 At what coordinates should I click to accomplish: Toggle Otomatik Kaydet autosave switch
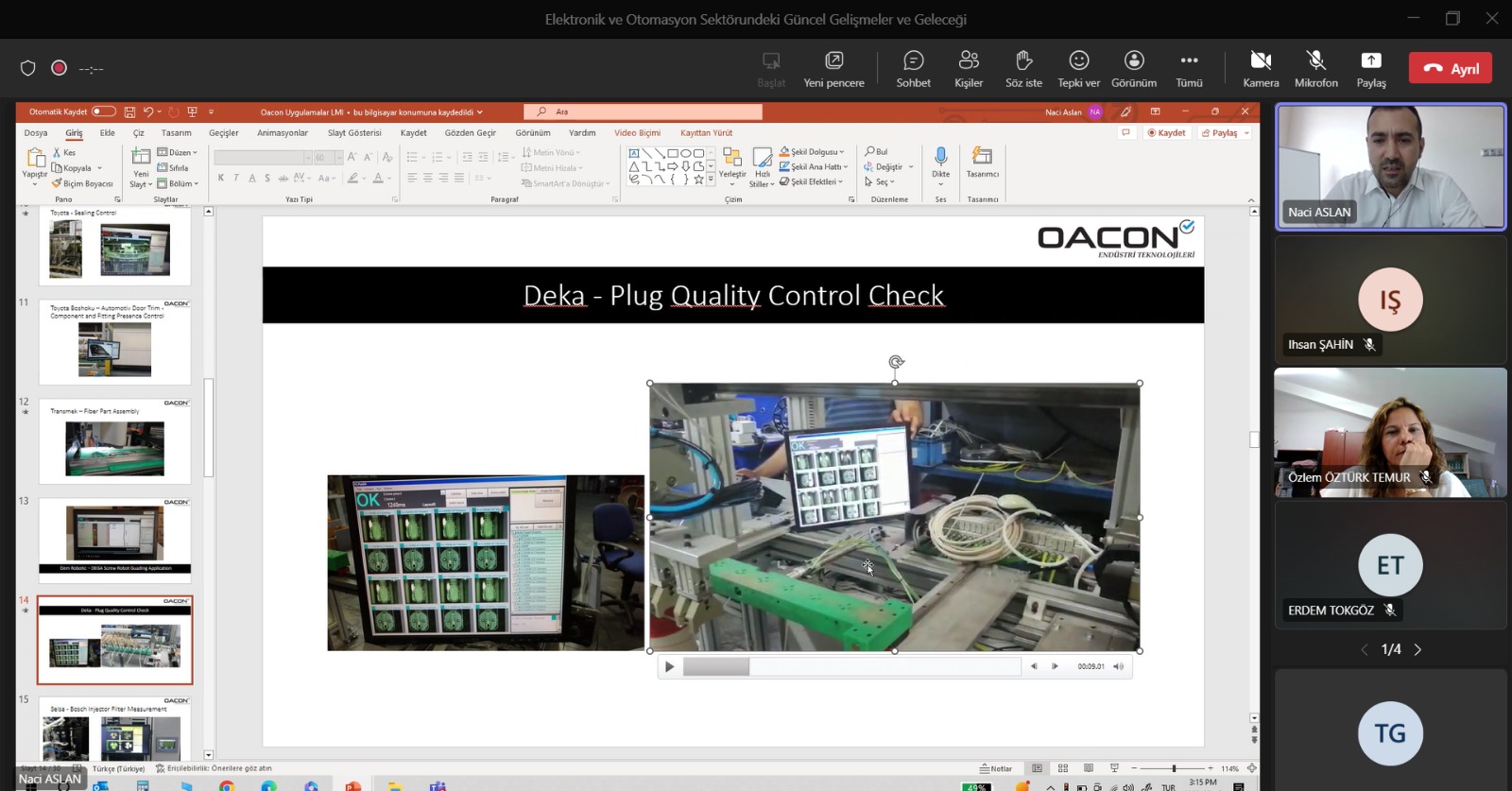pos(104,112)
